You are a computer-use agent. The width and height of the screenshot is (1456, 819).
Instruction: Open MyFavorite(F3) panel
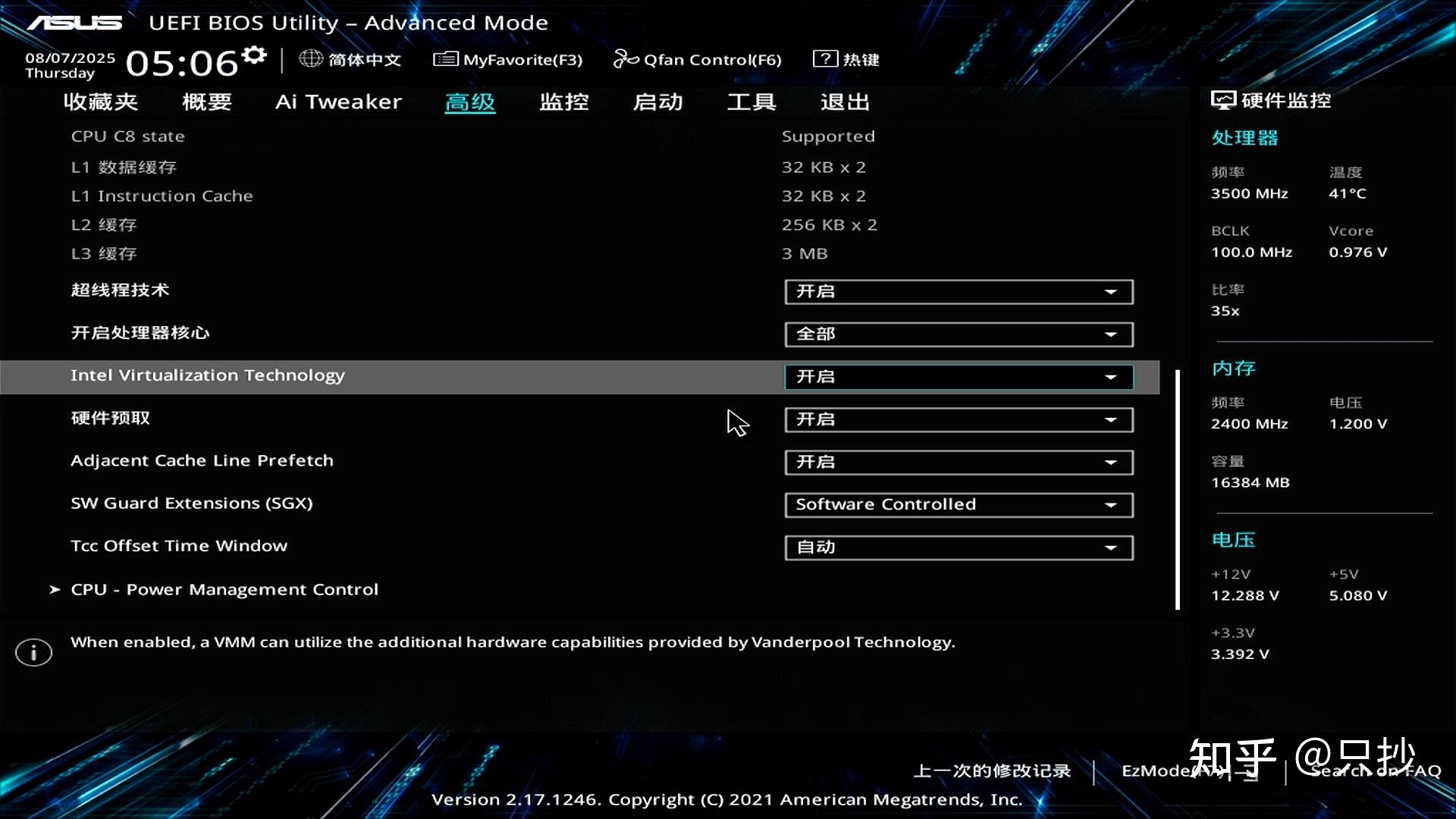(x=447, y=59)
